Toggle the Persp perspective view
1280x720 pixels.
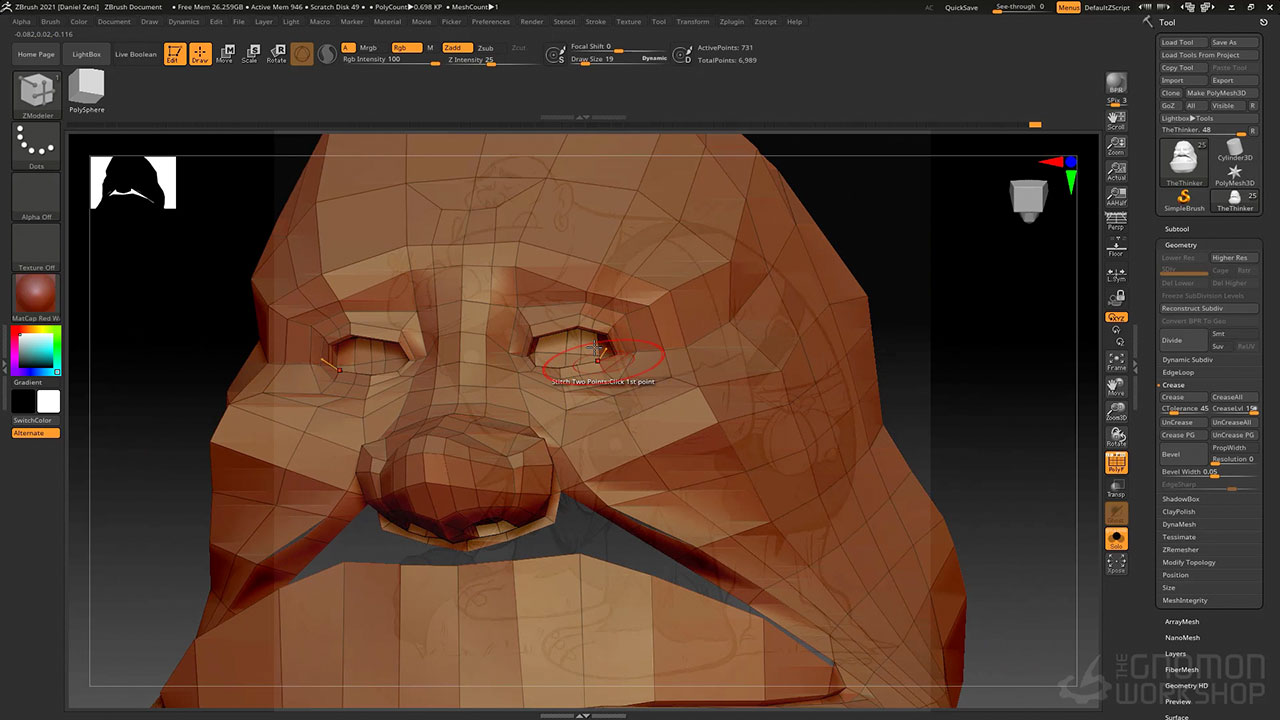pyautogui.click(x=1116, y=221)
